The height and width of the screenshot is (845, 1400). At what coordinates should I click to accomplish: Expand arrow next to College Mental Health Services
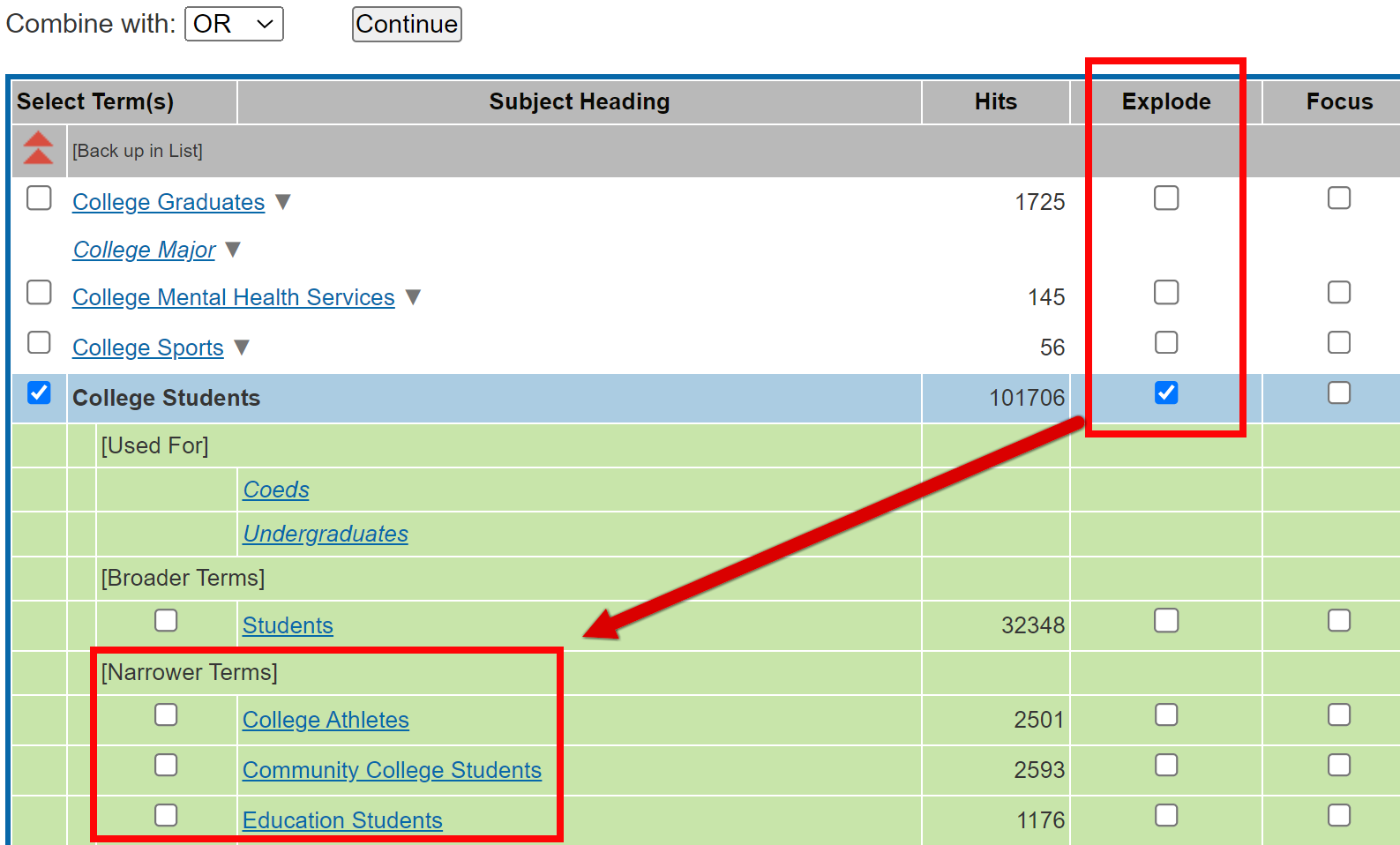(413, 297)
